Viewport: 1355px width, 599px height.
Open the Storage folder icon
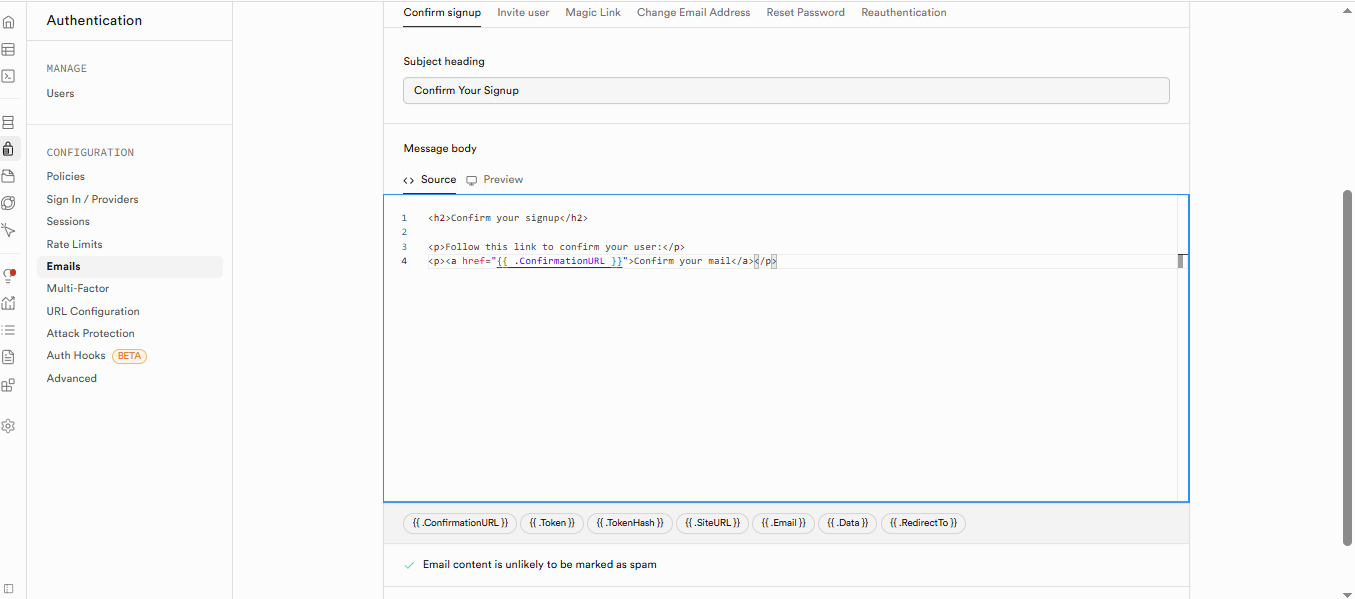(8, 176)
